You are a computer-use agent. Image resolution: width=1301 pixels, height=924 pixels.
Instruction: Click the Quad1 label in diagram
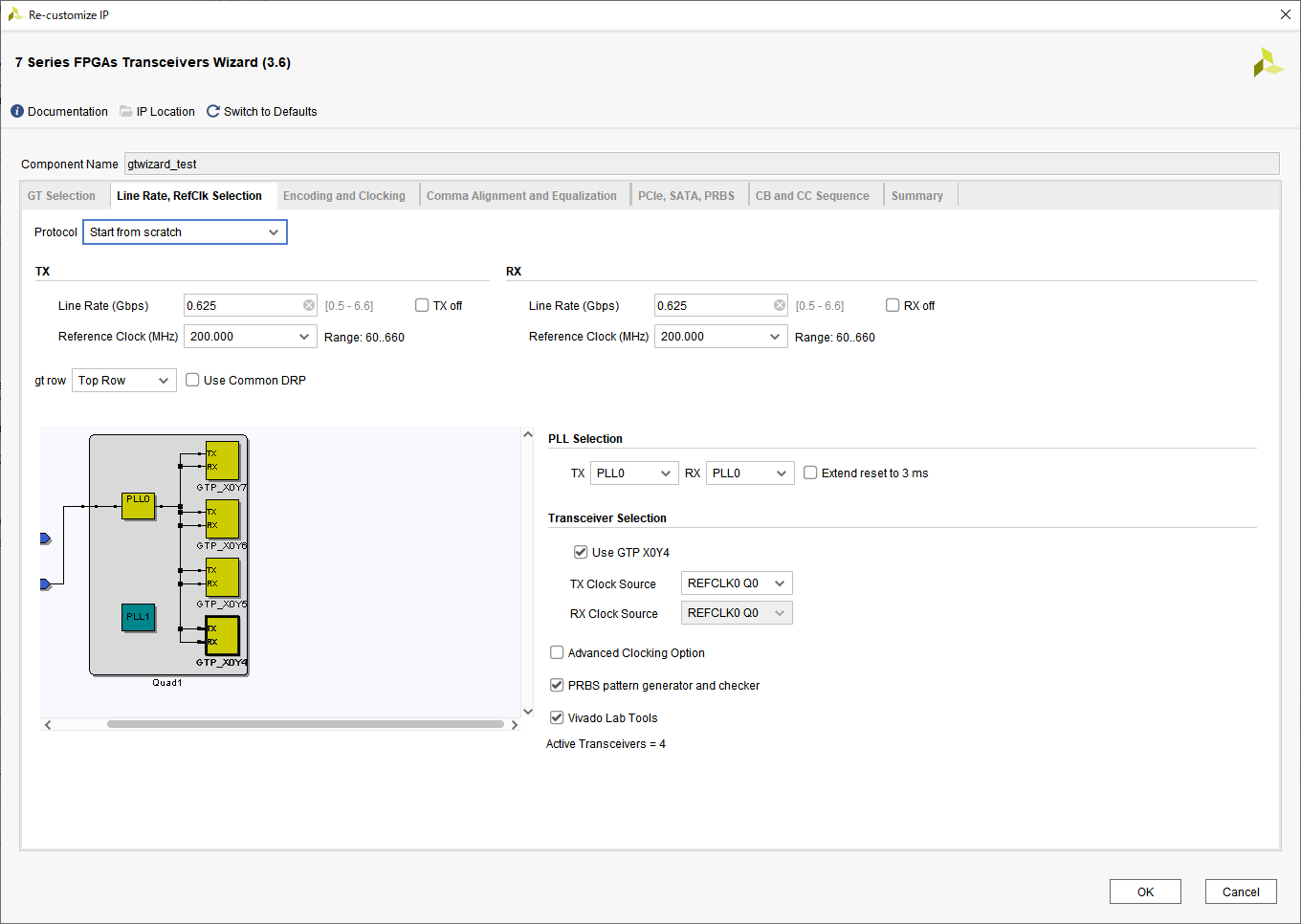pos(167,683)
